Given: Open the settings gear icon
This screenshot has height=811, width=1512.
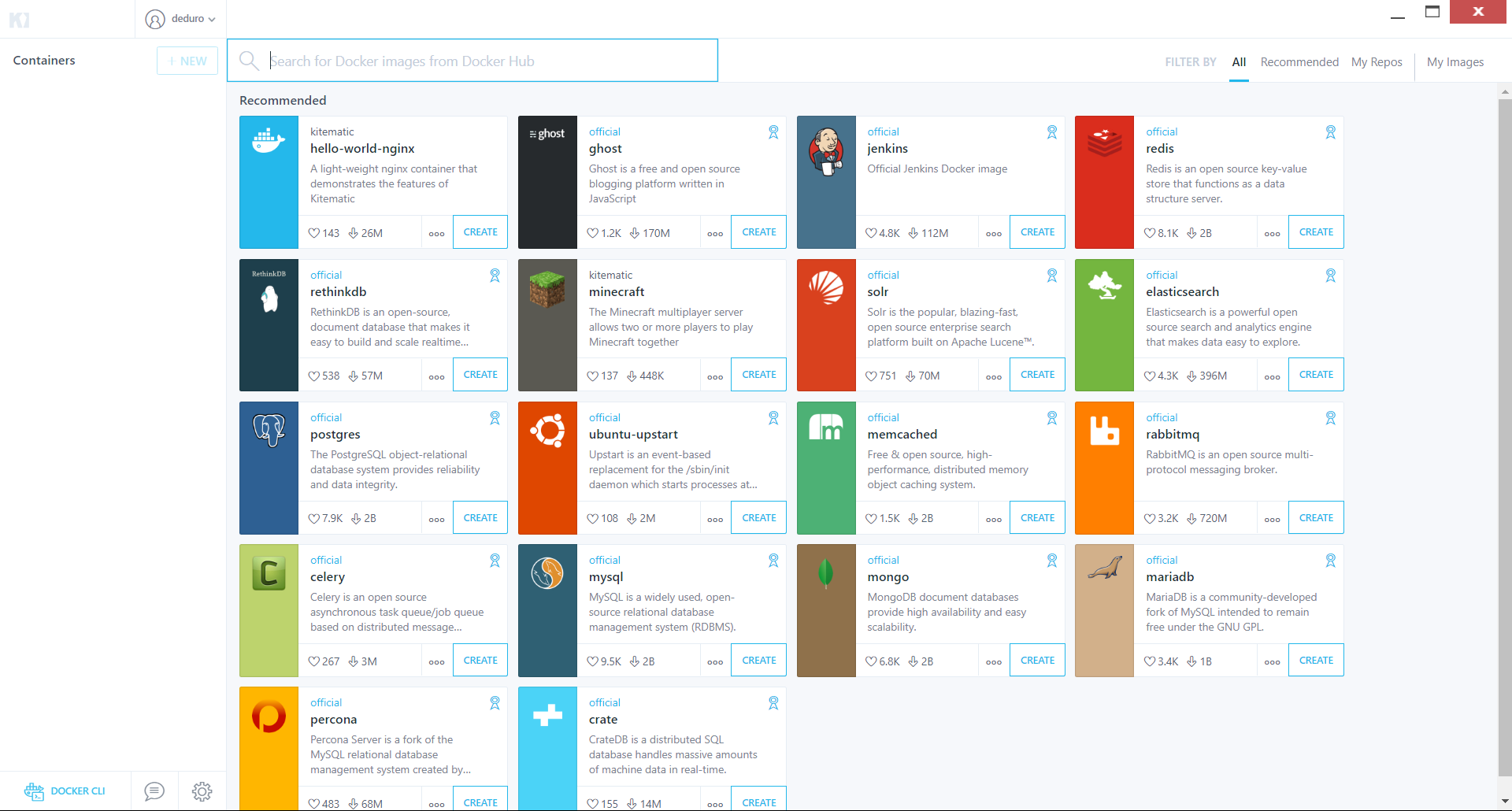Looking at the screenshot, I should pyautogui.click(x=202, y=791).
